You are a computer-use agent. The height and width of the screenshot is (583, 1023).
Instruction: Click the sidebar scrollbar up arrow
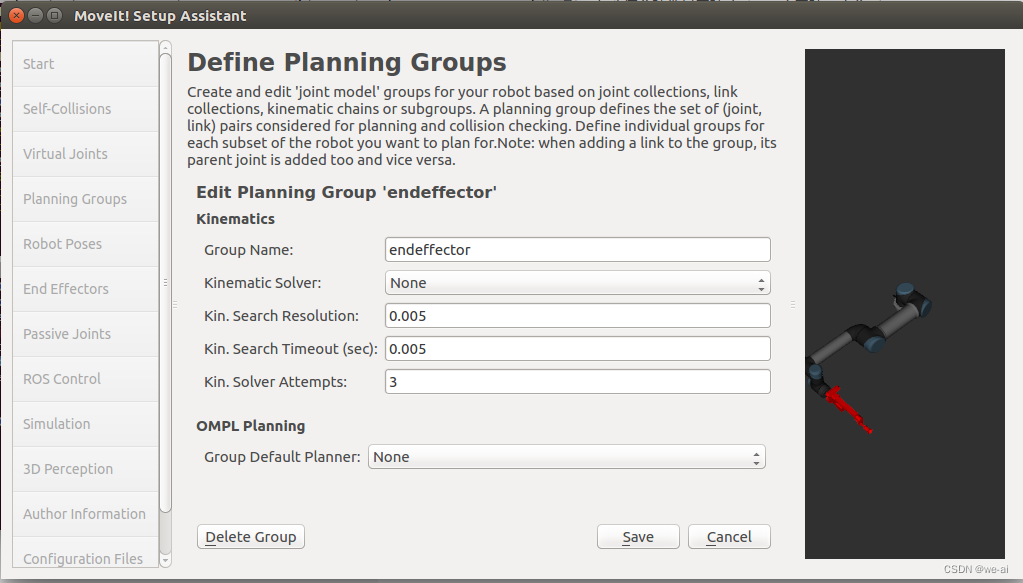tap(166, 47)
